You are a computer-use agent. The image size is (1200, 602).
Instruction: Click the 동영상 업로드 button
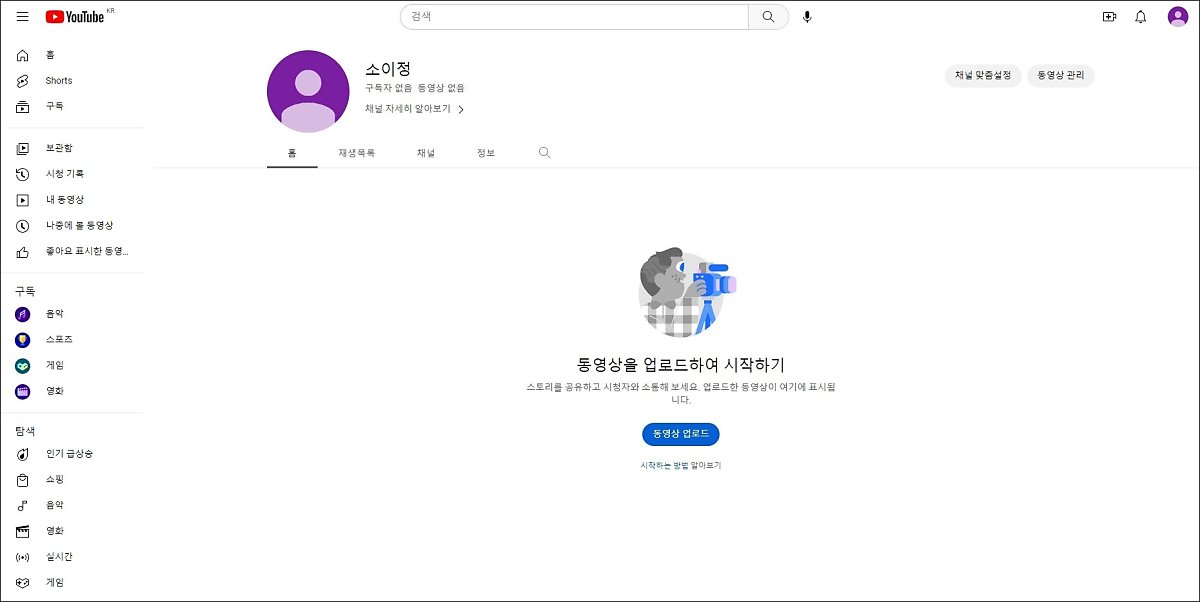[x=680, y=434]
